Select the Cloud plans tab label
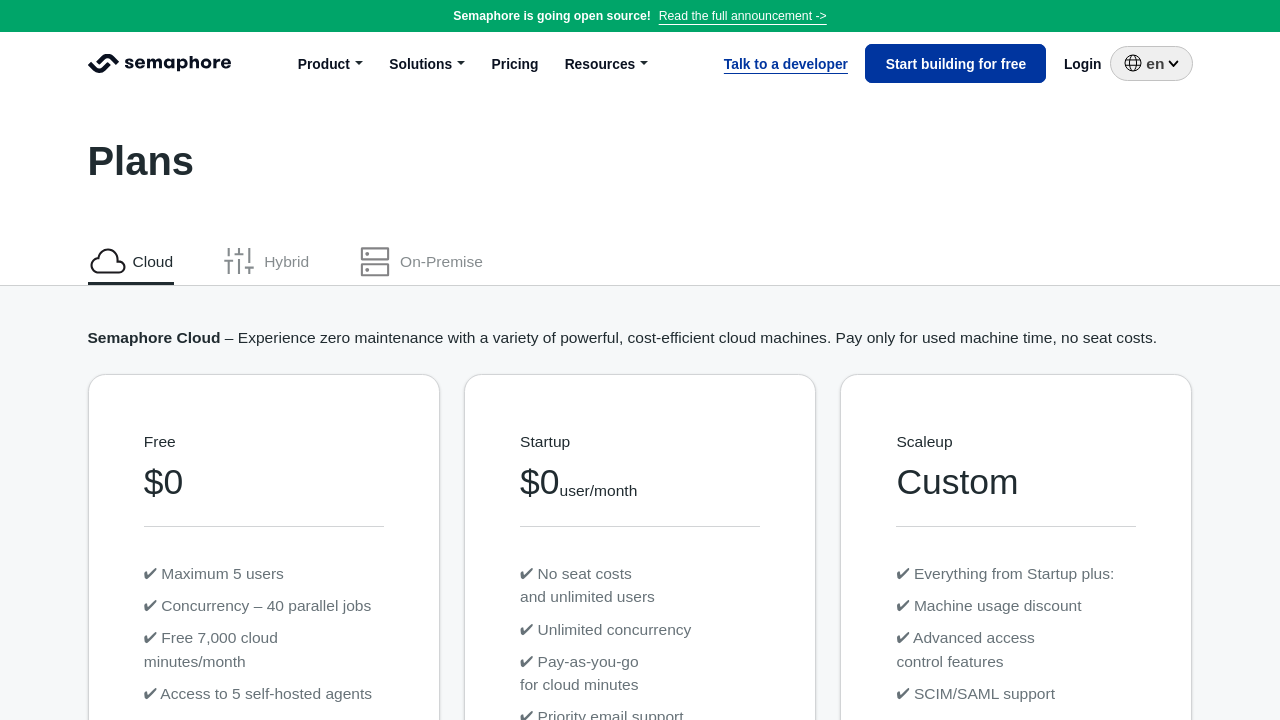This screenshot has height=720, width=1280. coord(153,262)
